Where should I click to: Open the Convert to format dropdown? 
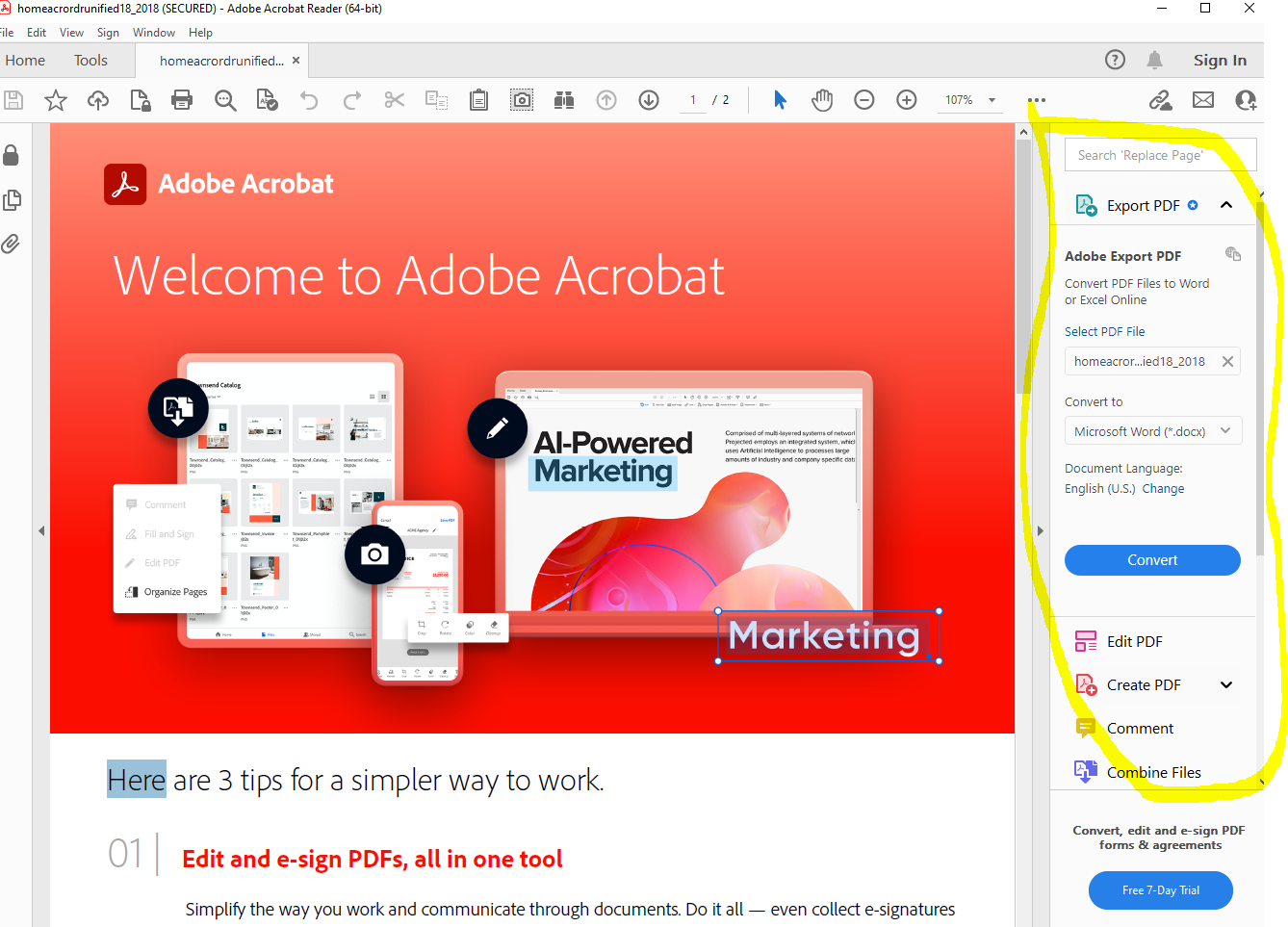[1152, 430]
